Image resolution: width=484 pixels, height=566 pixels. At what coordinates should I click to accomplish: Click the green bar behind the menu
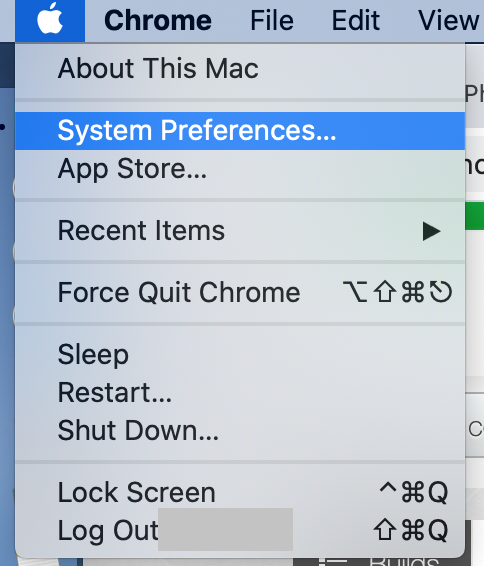pos(475,216)
